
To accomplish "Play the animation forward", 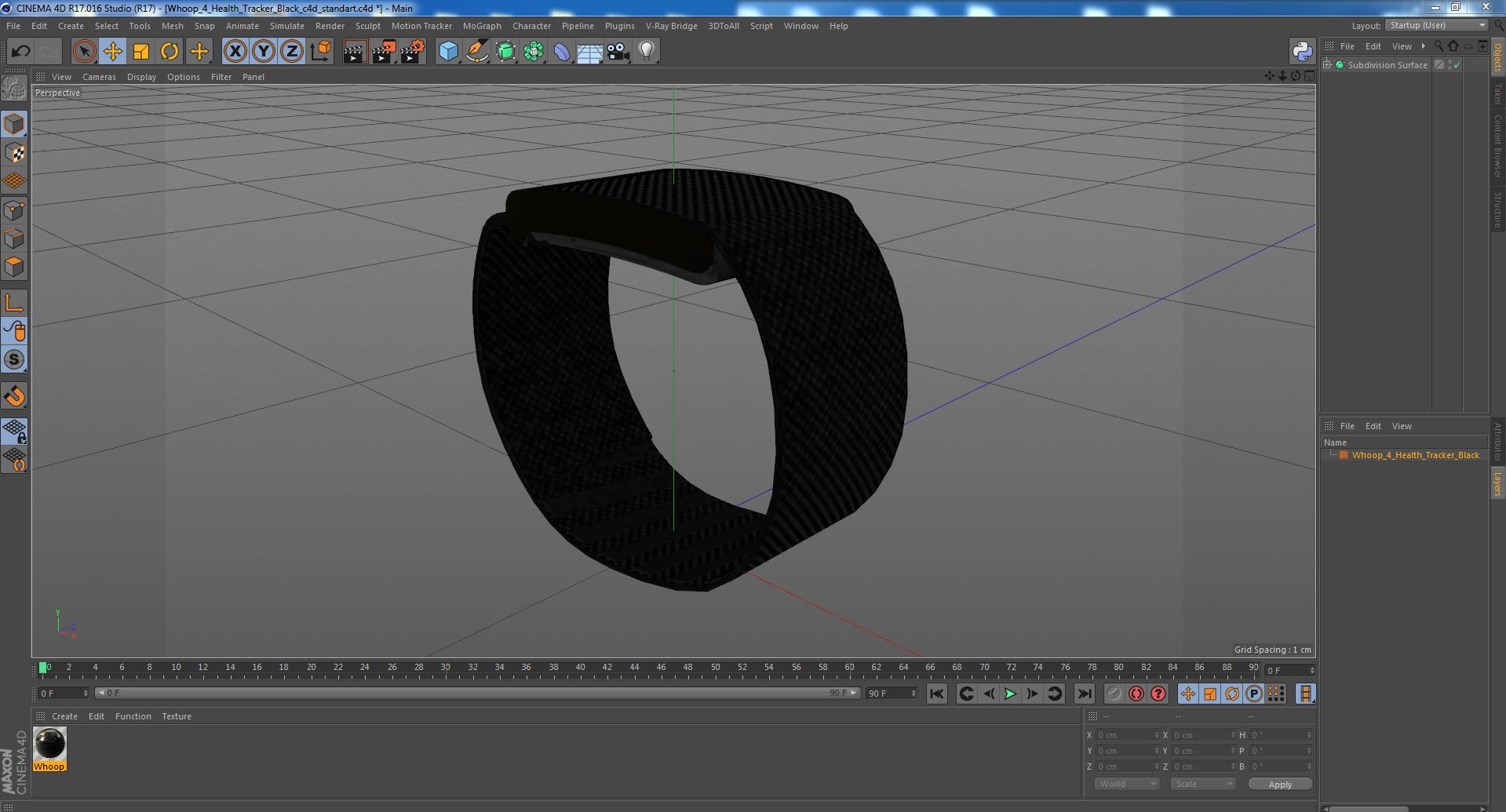I will click(x=1010, y=694).
